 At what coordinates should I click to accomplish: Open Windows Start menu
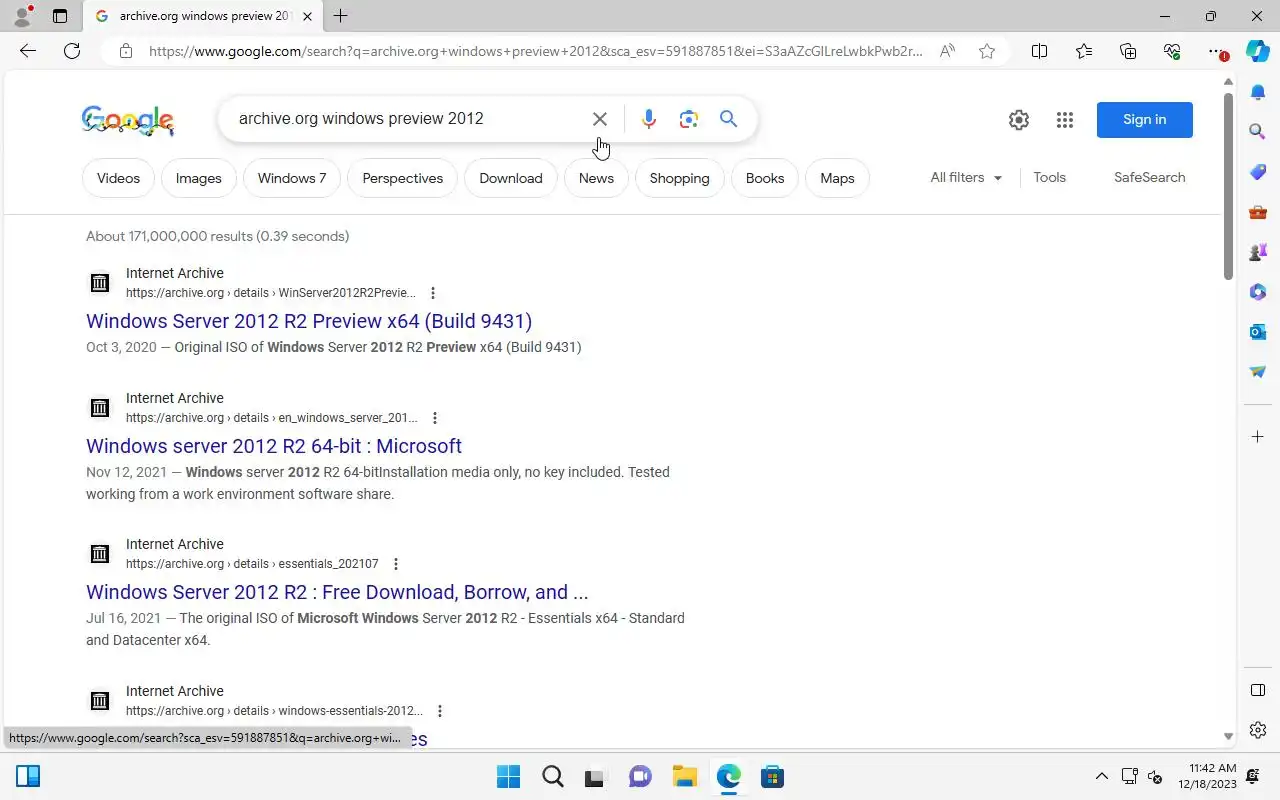(508, 776)
